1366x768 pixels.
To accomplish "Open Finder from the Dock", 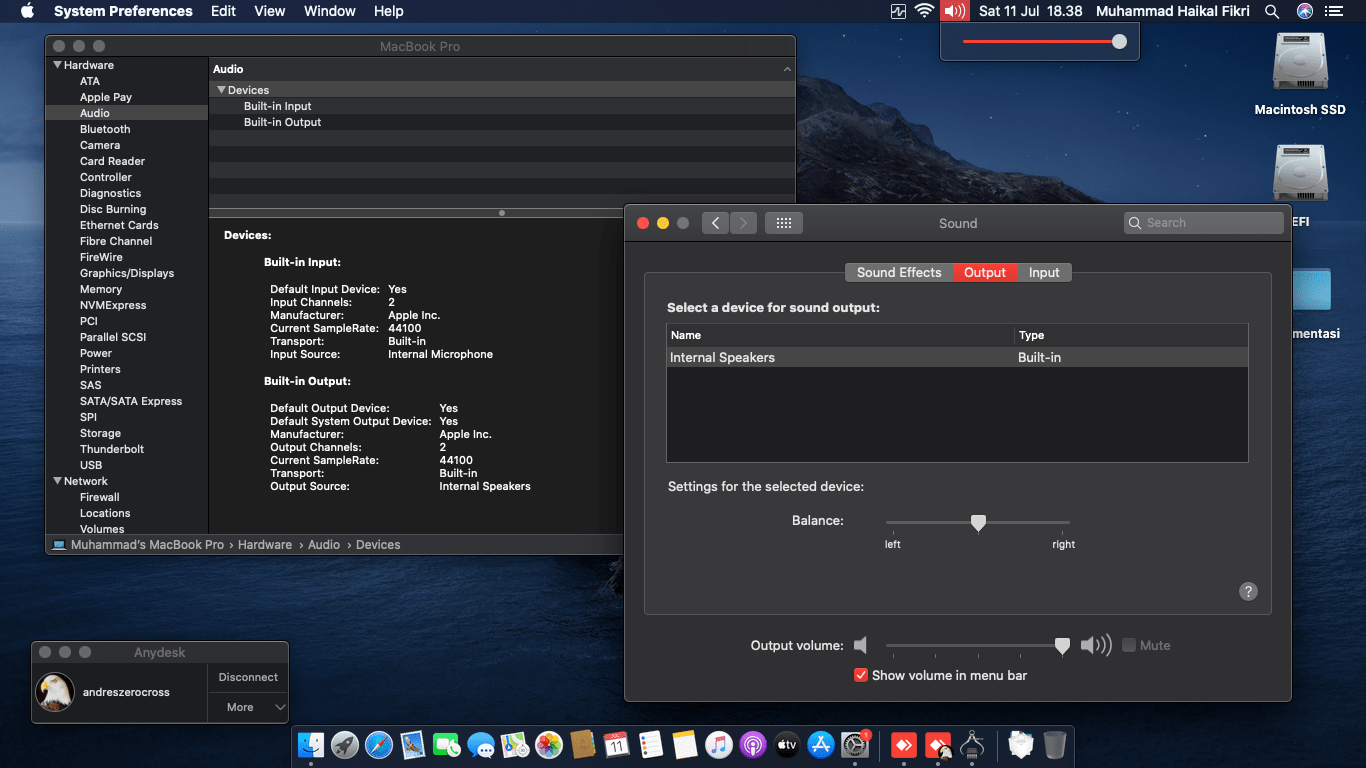I will click(x=312, y=745).
